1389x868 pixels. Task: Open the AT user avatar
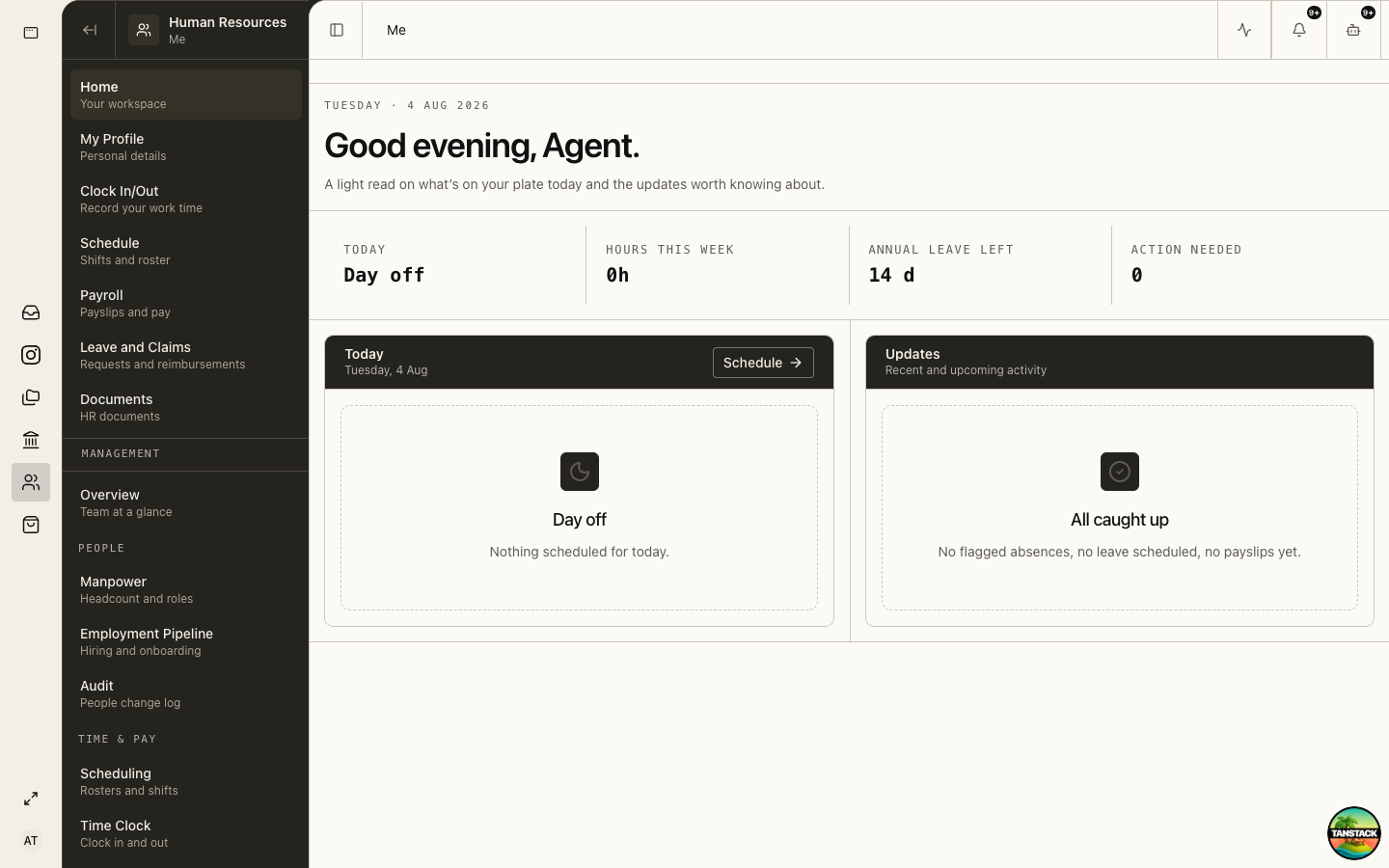tap(31, 841)
